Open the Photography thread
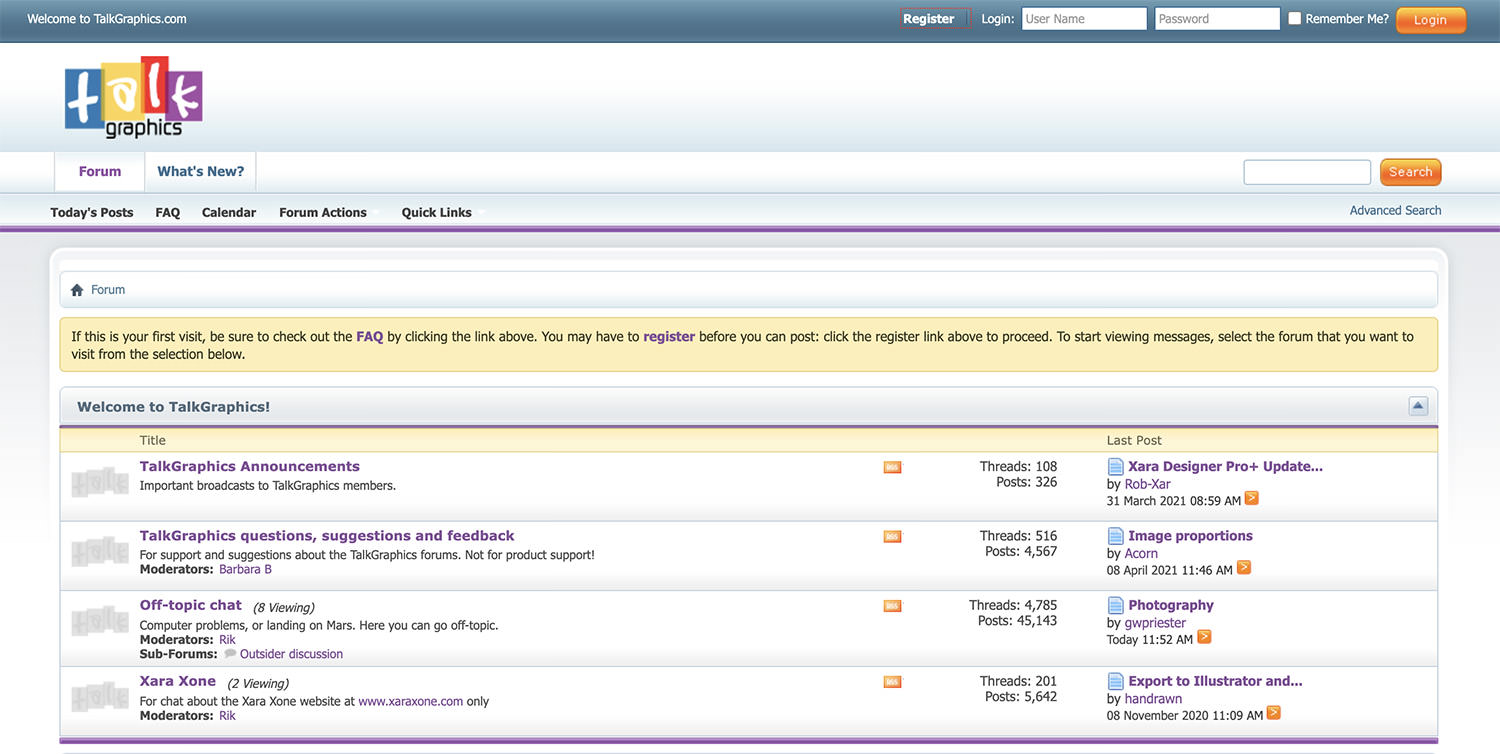The image size is (1500, 754). (x=1171, y=605)
